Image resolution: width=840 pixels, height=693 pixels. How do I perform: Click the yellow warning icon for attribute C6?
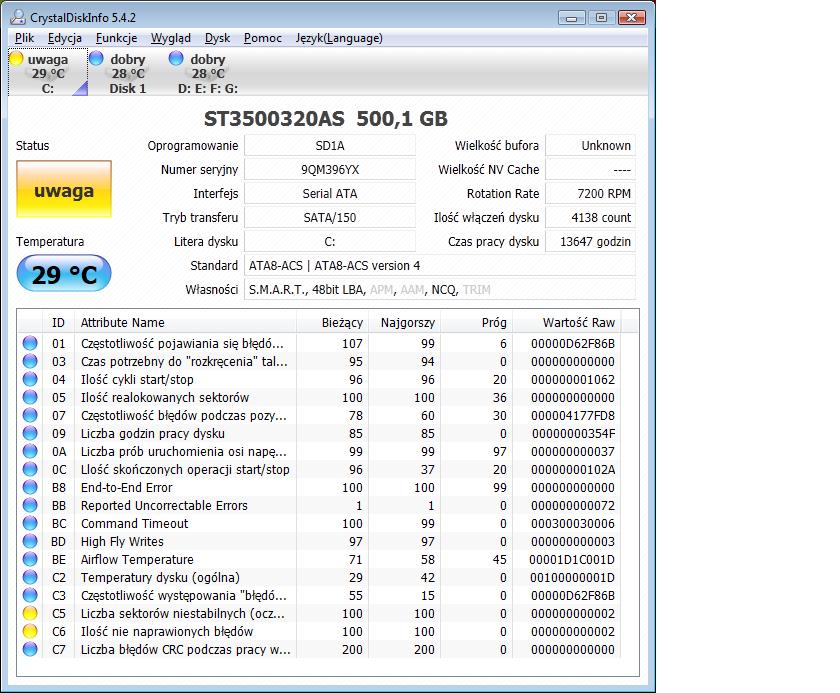pyautogui.click(x=30, y=631)
